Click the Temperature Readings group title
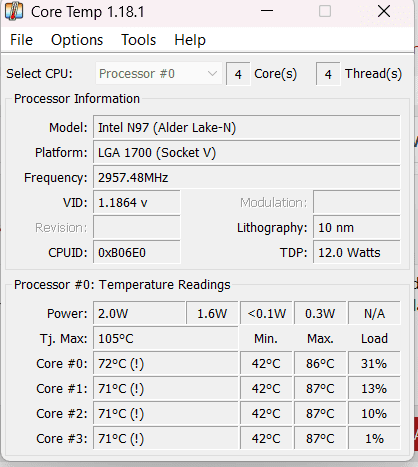This screenshot has width=418, height=467. pyautogui.click(x=122, y=285)
